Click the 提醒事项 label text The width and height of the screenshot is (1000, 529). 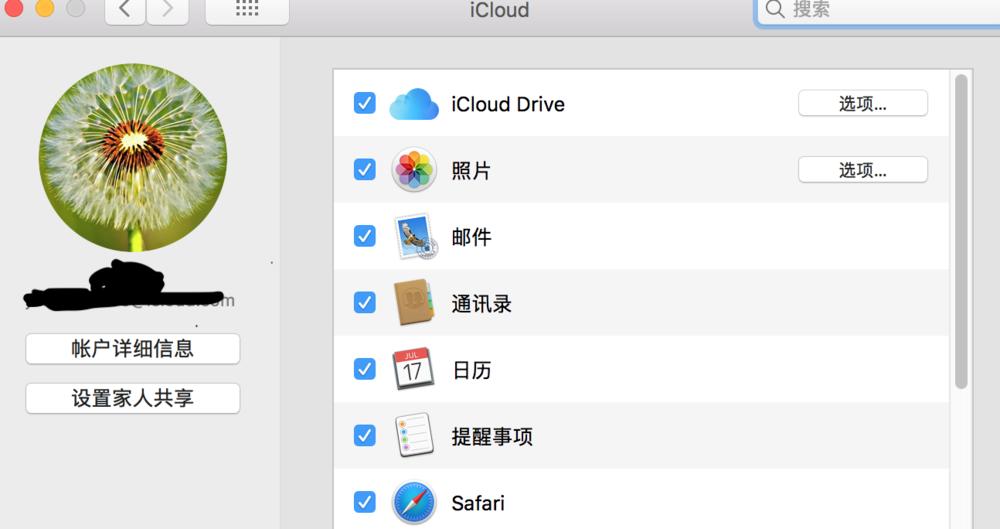tap(492, 436)
